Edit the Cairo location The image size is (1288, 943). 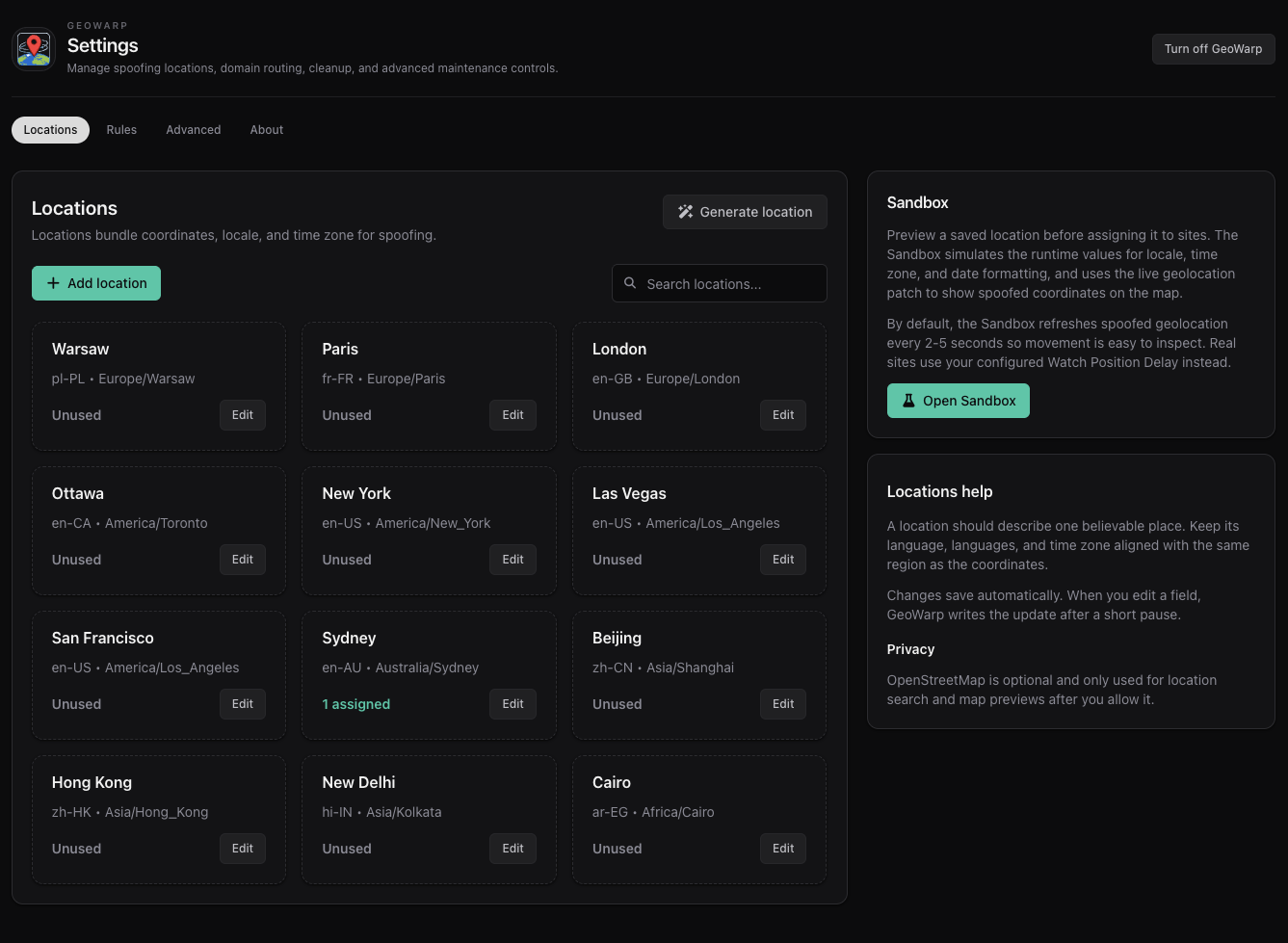point(782,849)
